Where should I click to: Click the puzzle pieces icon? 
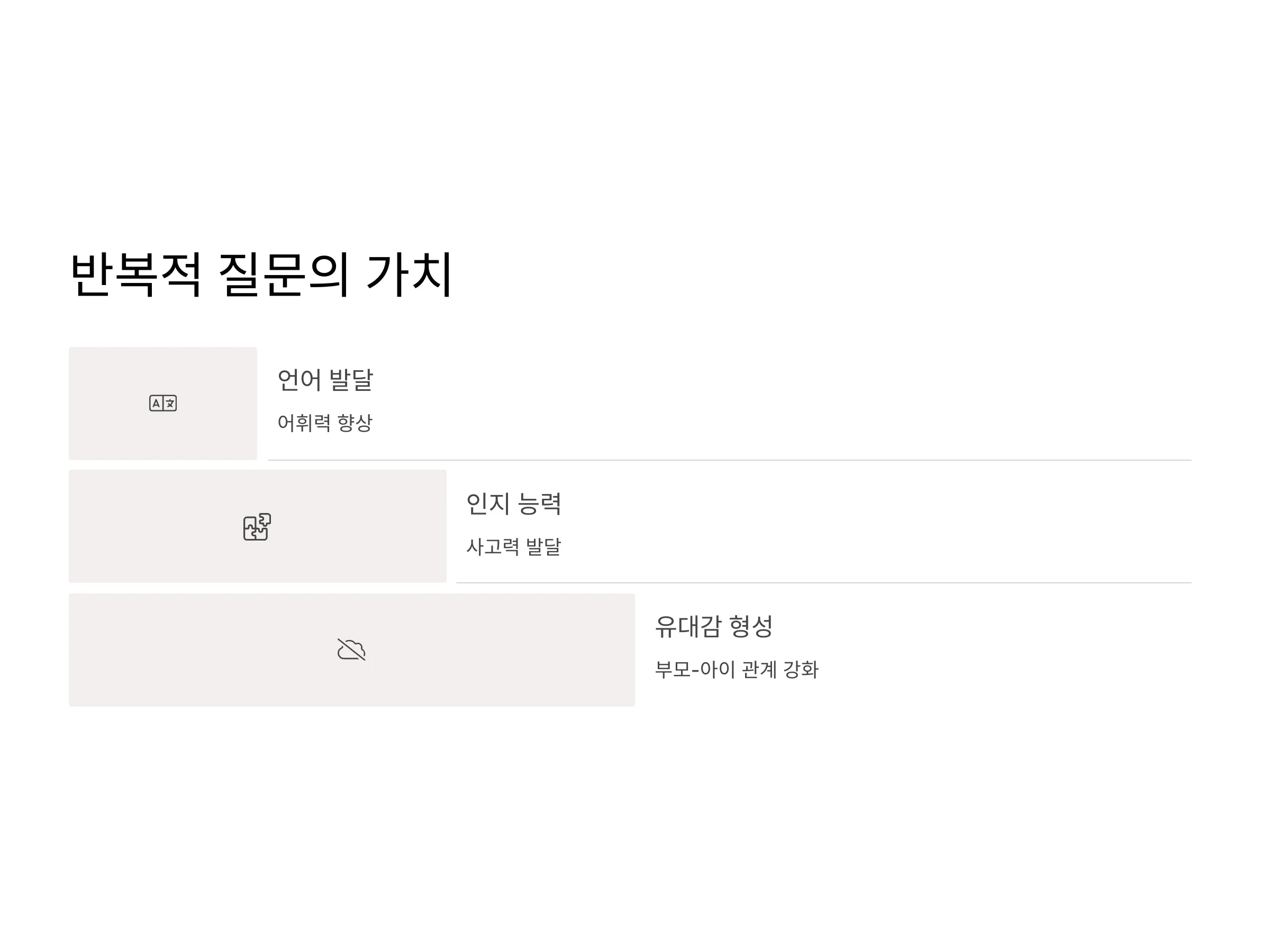[x=257, y=526]
